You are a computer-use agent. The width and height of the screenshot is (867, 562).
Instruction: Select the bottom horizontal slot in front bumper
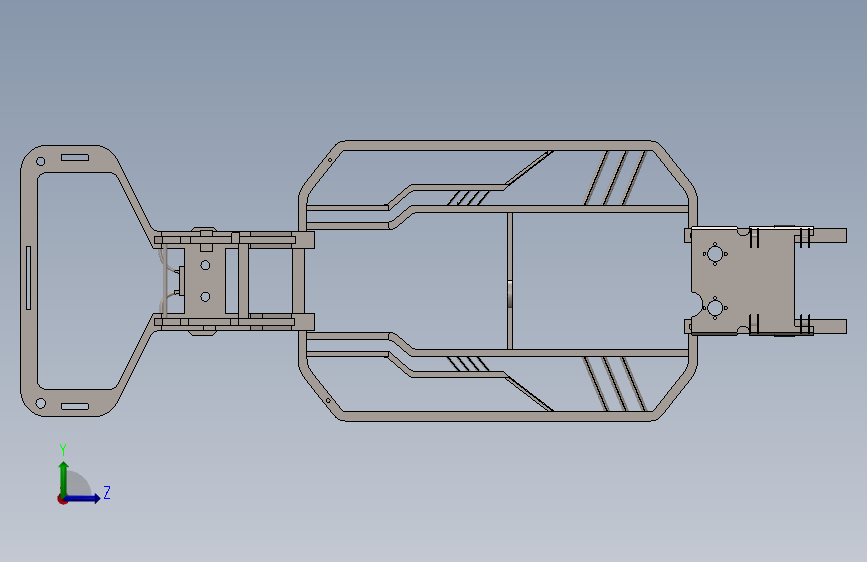coord(75,407)
